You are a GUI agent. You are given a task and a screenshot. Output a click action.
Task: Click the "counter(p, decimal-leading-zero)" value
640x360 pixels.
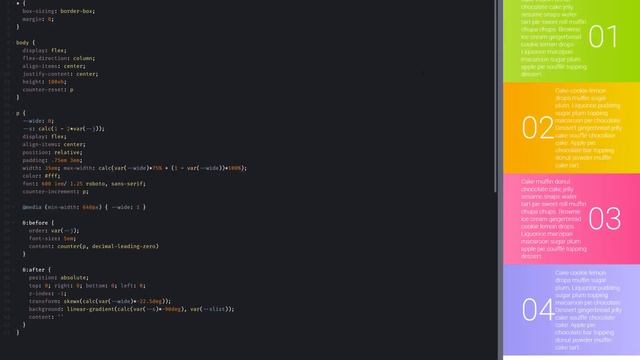click(108, 246)
